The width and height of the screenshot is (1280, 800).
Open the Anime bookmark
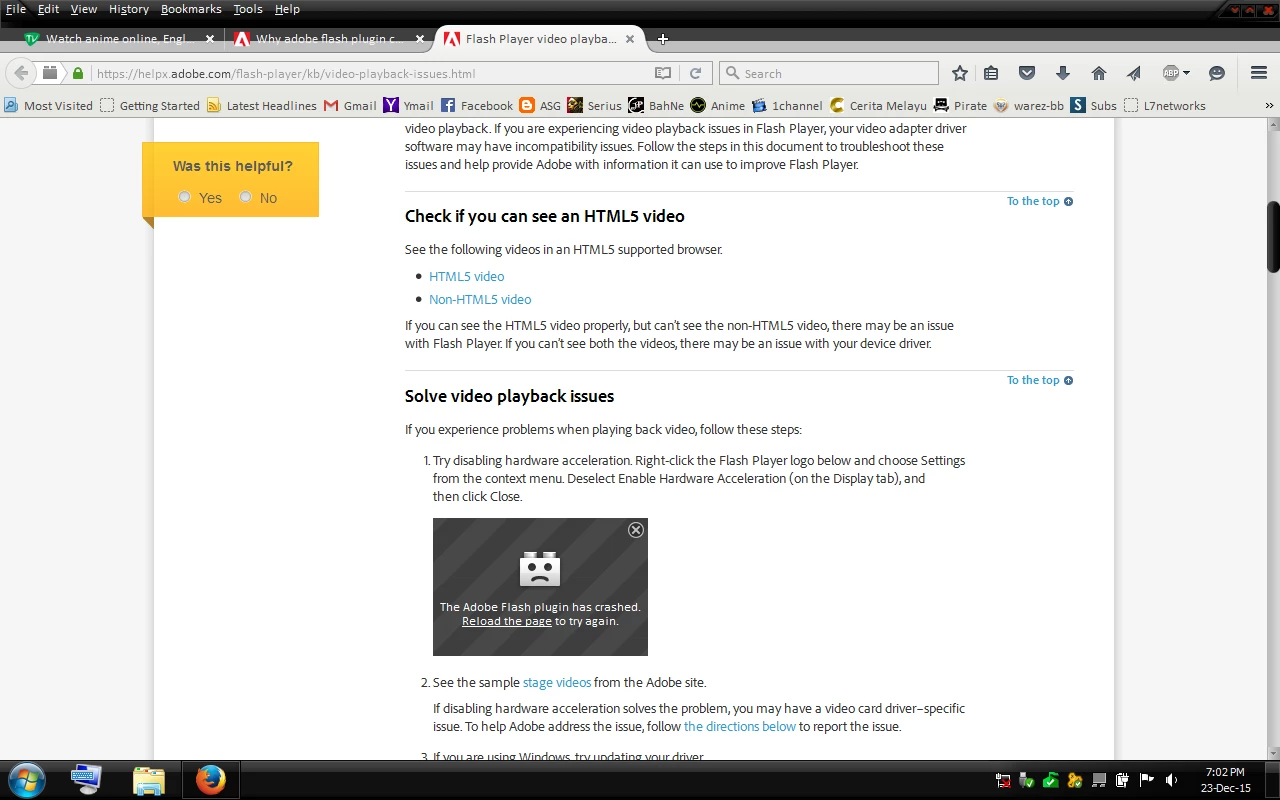coord(717,105)
